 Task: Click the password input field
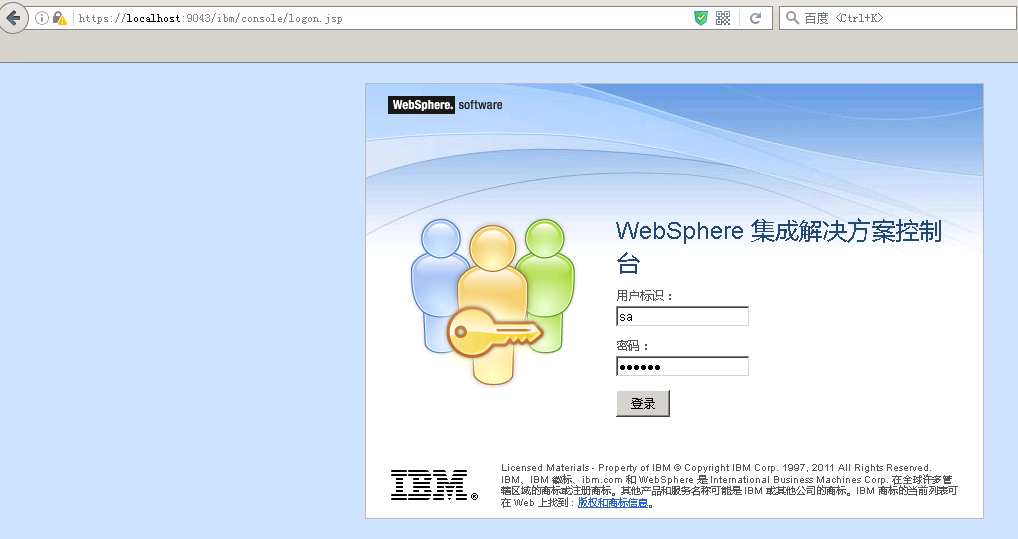pos(682,366)
